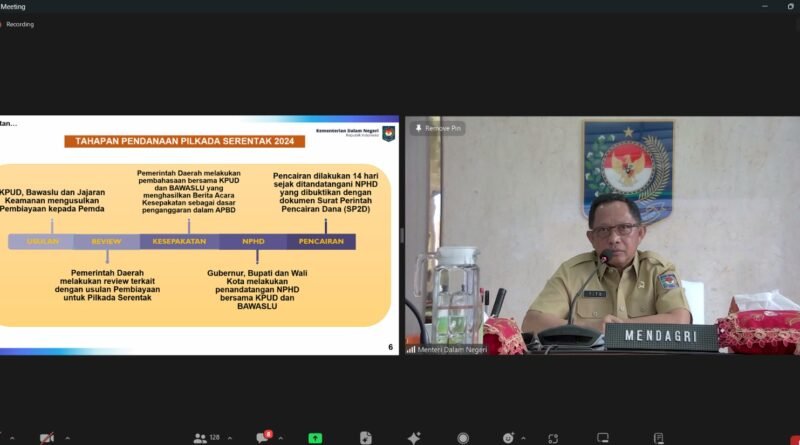The height and width of the screenshot is (445, 800).
Task: Click the Meeting window title
Action: 13,6
